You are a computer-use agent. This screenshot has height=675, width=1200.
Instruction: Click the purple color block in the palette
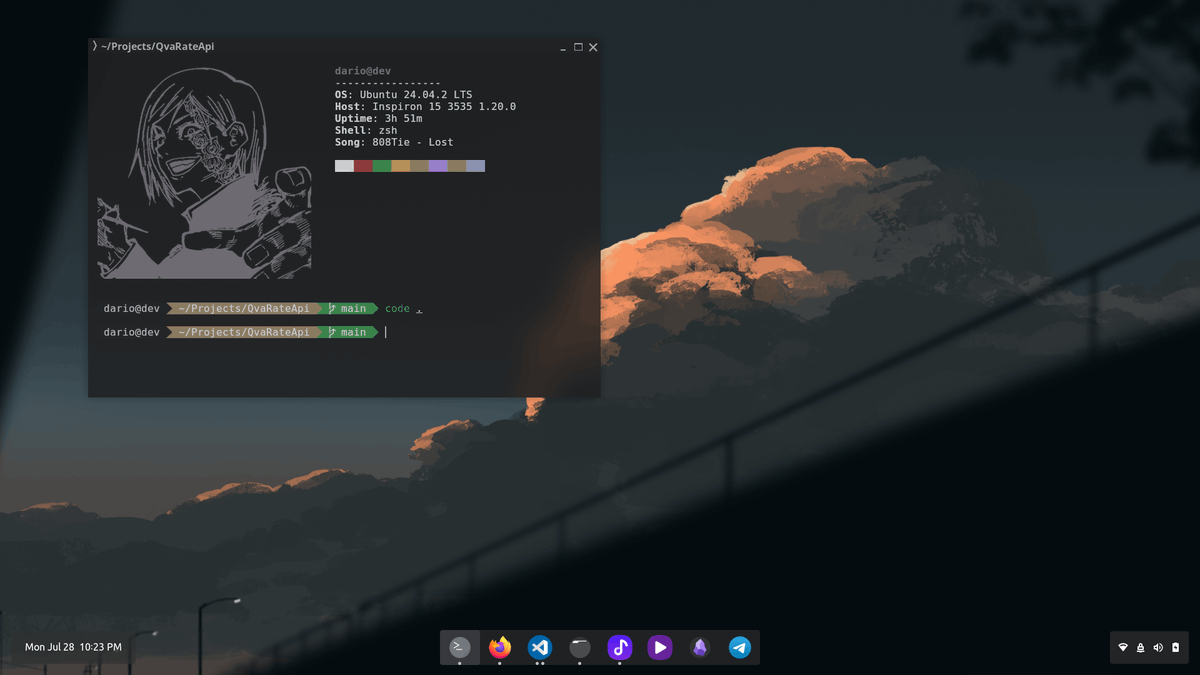pos(438,166)
